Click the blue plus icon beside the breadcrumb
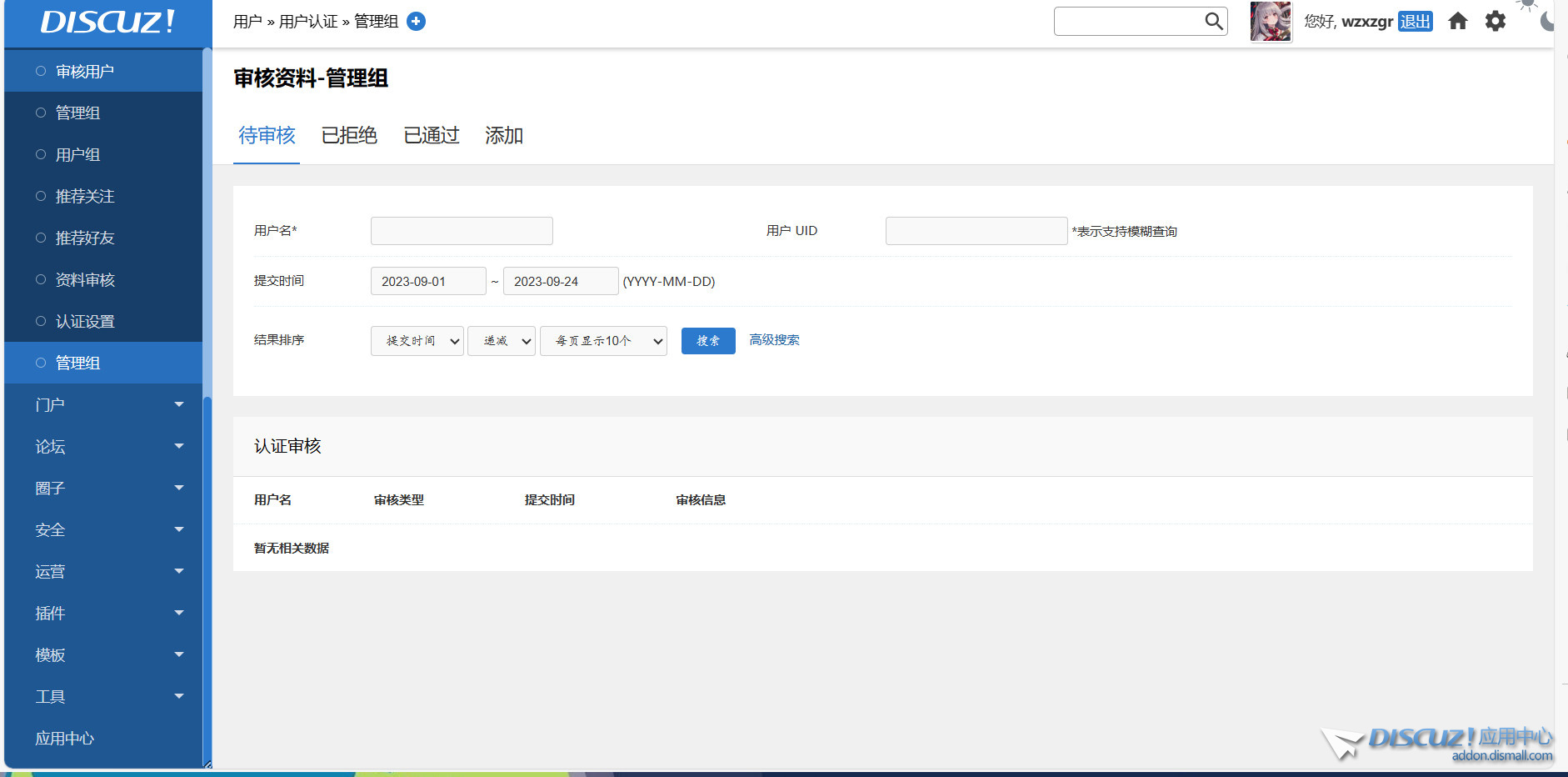This screenshot has width=1568, height=777. (416, 22)
